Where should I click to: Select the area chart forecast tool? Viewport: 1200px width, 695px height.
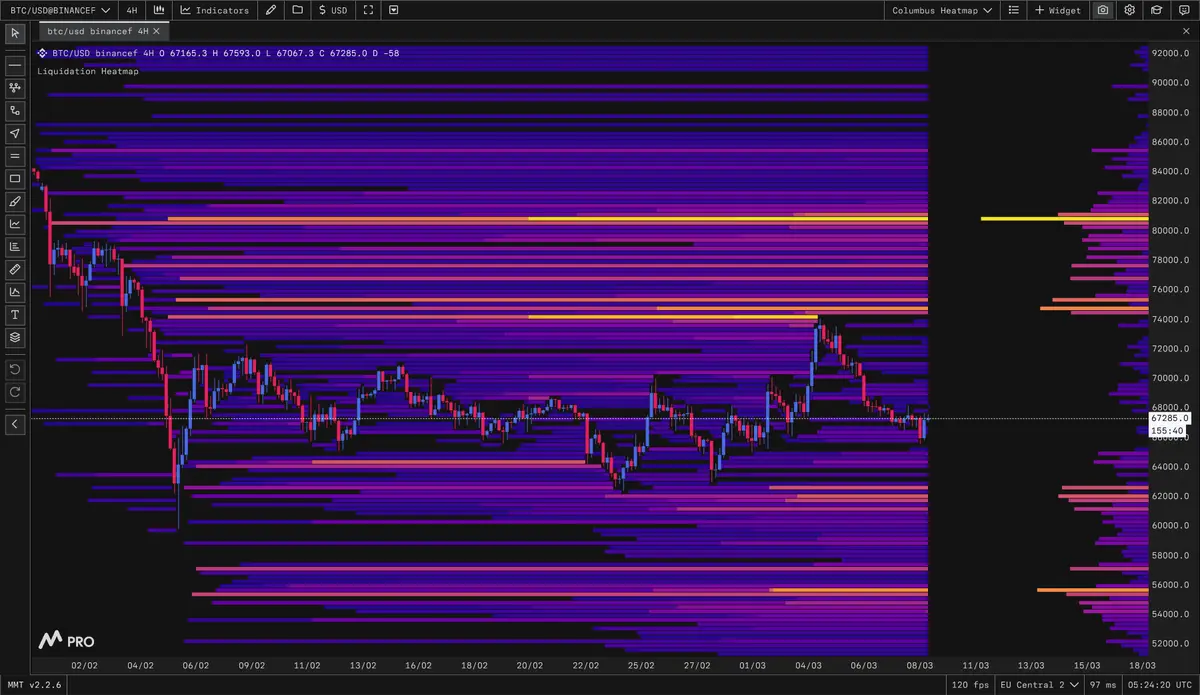(x=15, y=292)
